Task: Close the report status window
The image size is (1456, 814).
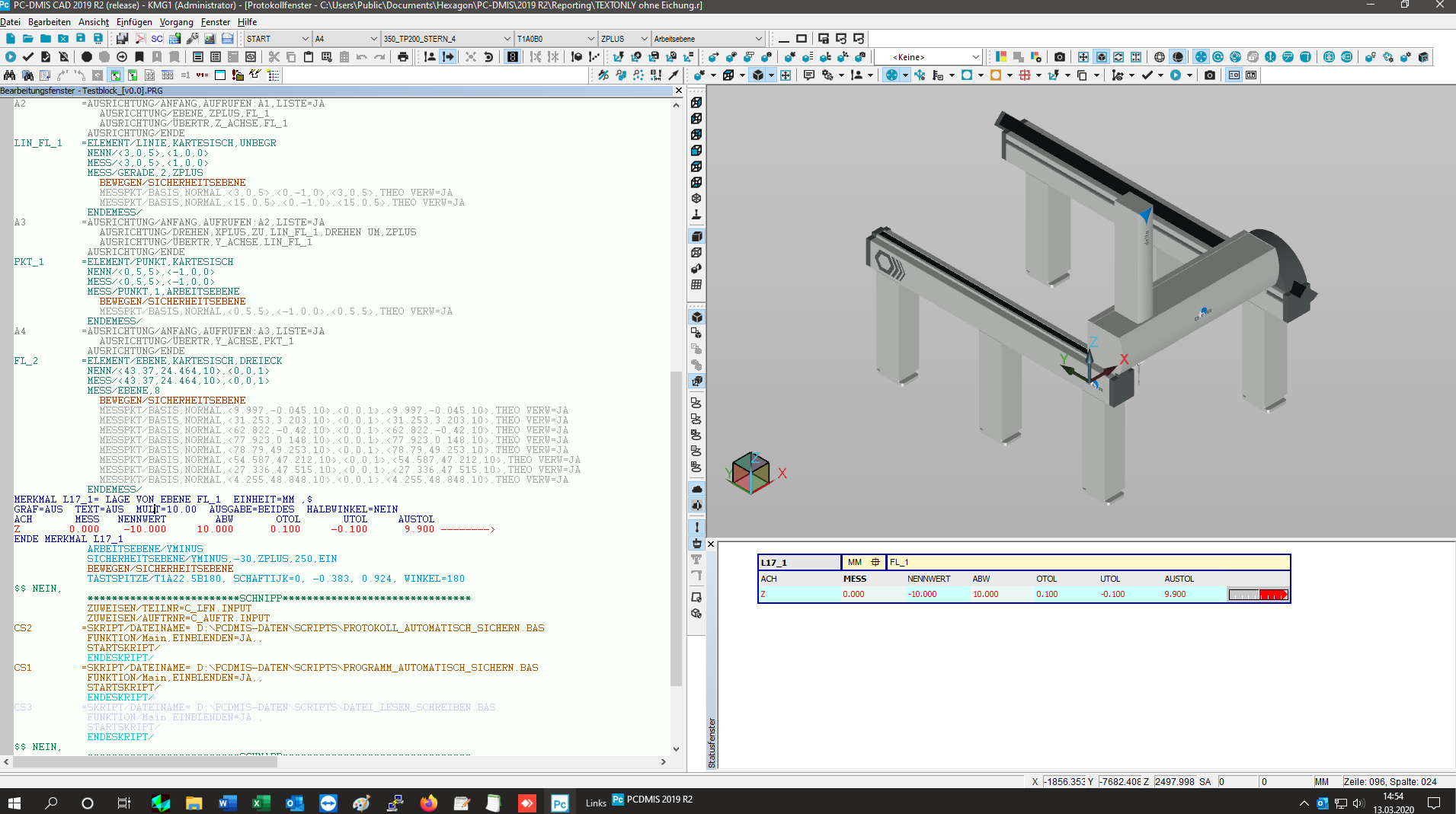Action: [711, 544]
